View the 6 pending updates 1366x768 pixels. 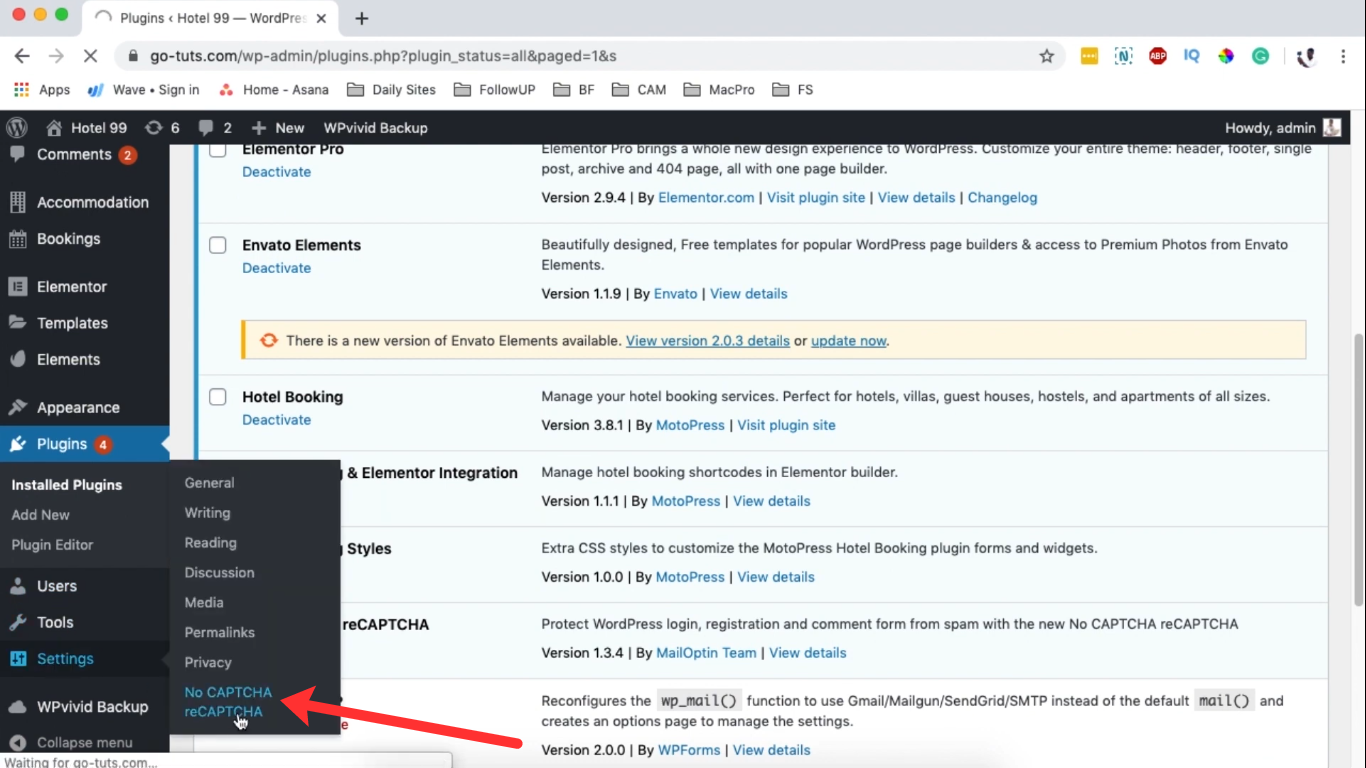[x=162, y=127]
